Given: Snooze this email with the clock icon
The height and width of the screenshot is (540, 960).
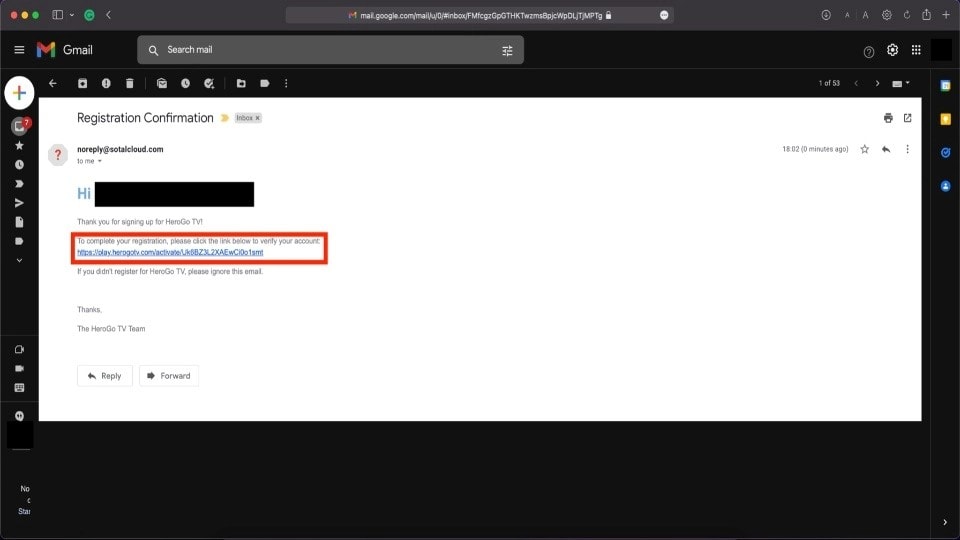Looking at the screenshot, I should pyautogui.click(x=185, y=83).
